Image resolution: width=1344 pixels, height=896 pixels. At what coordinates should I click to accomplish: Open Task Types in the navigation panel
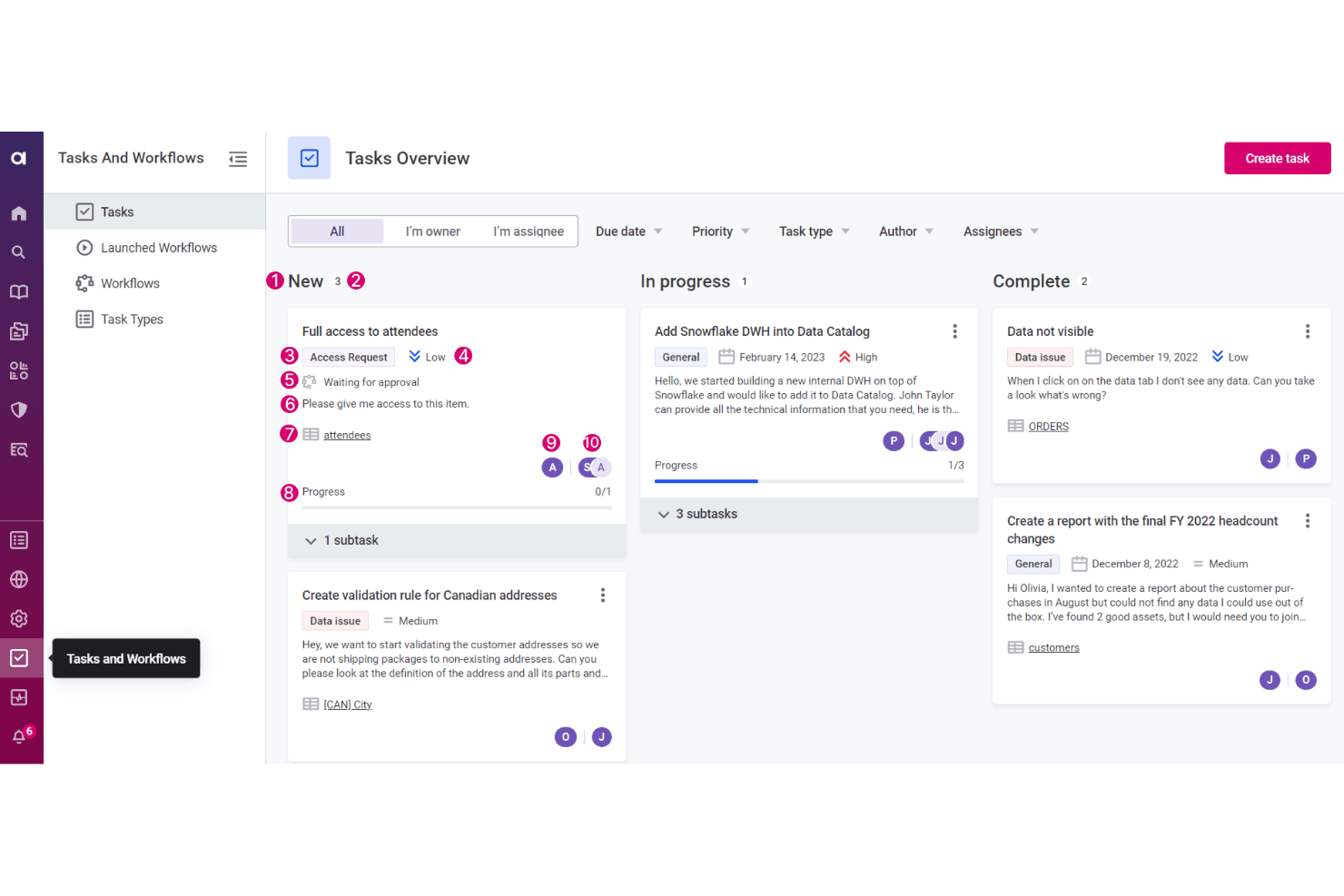pyautogui.click(x=154, y=320)
